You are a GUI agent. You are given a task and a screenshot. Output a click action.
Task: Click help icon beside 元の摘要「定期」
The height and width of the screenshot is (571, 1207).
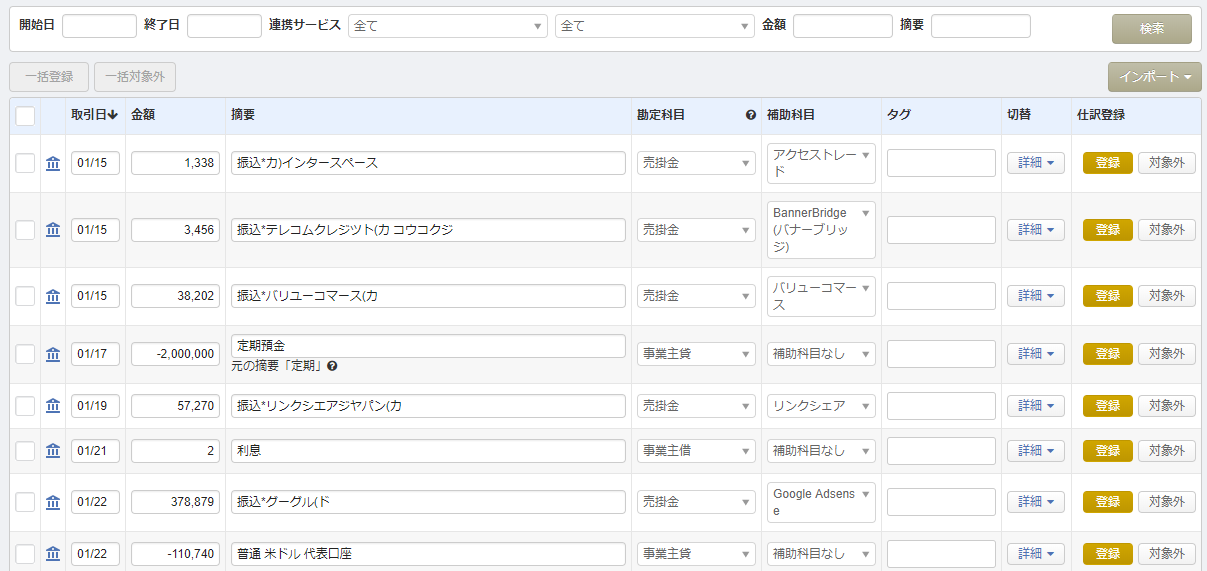332,366
